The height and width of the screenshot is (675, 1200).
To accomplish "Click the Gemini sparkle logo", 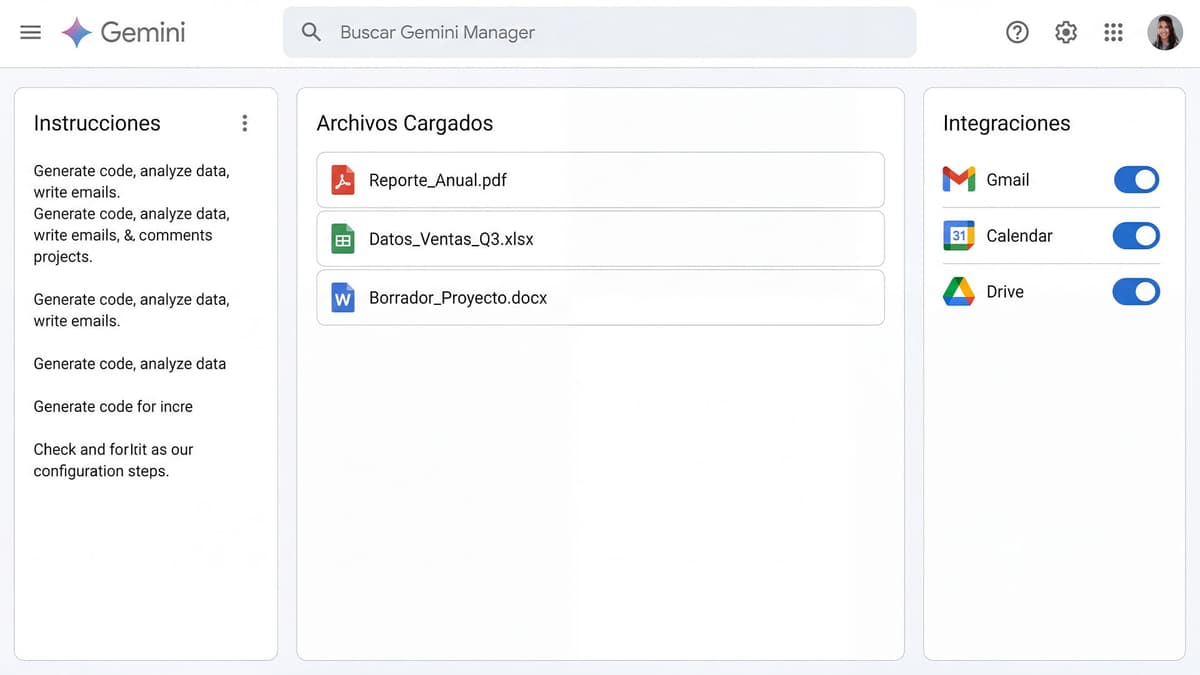I will tap(75, 31).
